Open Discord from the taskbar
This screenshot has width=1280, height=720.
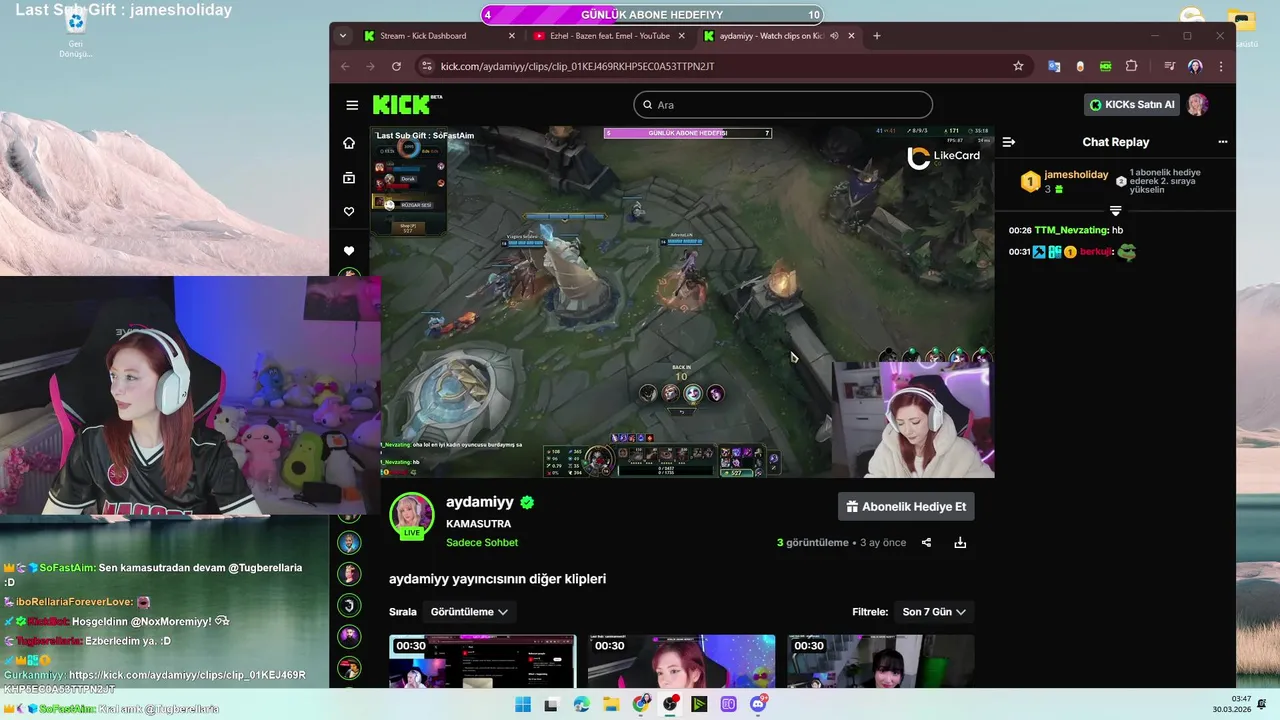click(x=758, y=704)
